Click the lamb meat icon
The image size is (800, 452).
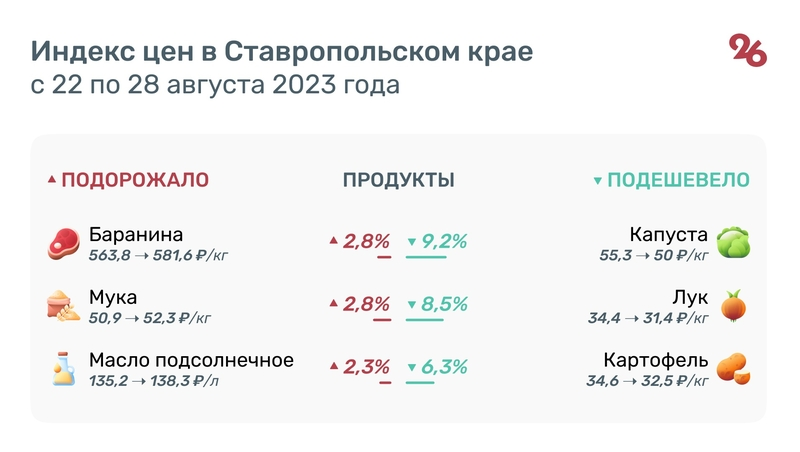pos(63,243)
